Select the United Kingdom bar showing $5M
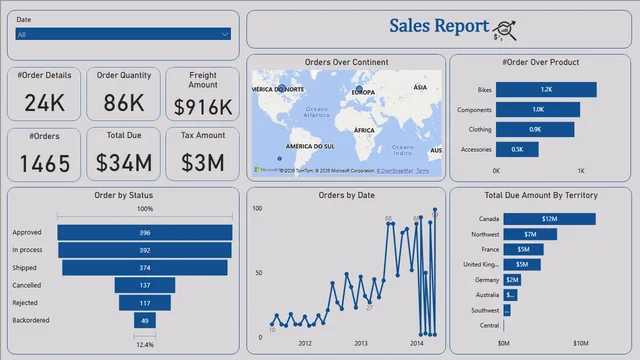The height and width of the screenshot is (360, 640). coord(522,264)
